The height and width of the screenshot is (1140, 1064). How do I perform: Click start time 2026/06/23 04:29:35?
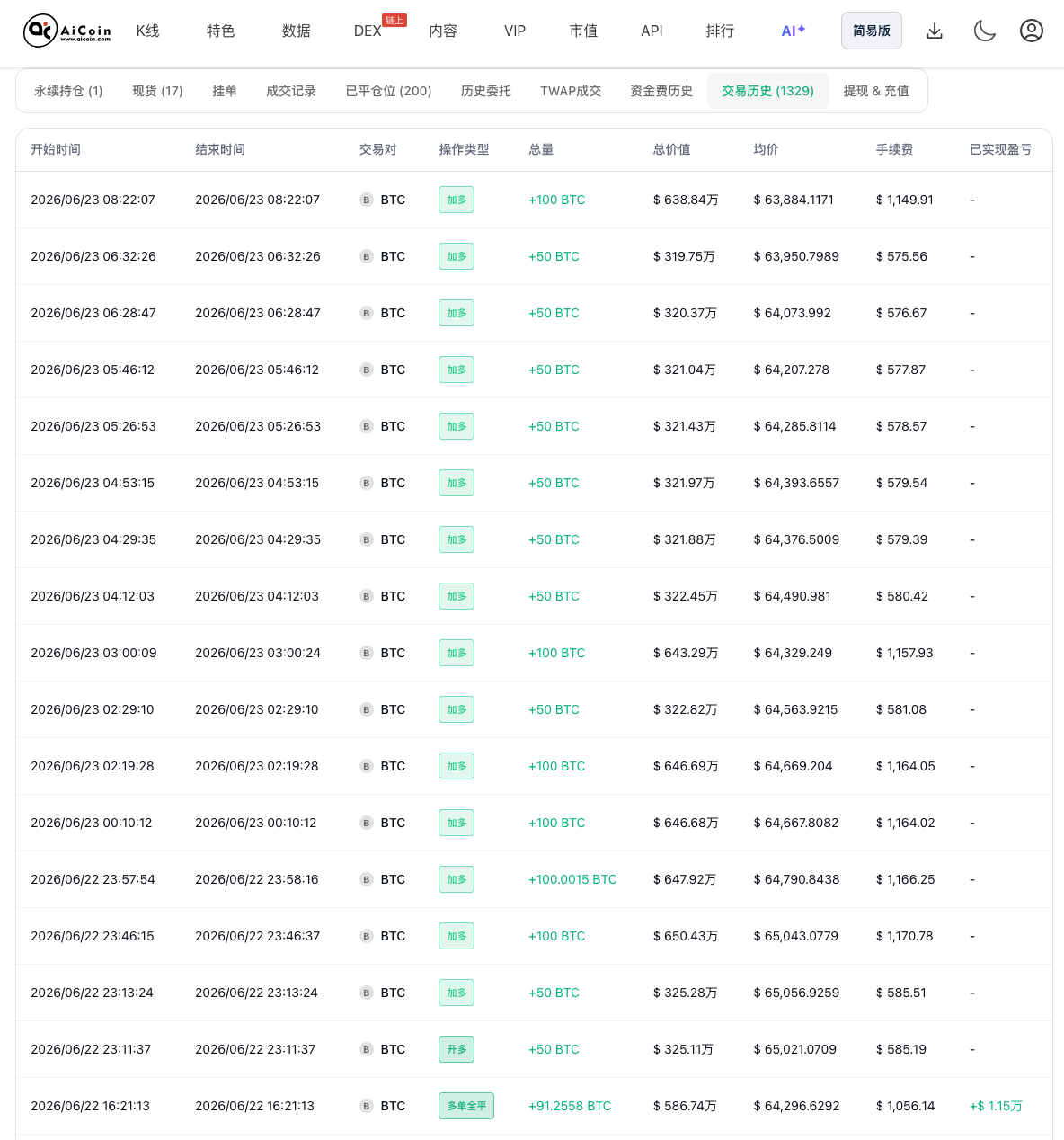[x=93, y=539]
